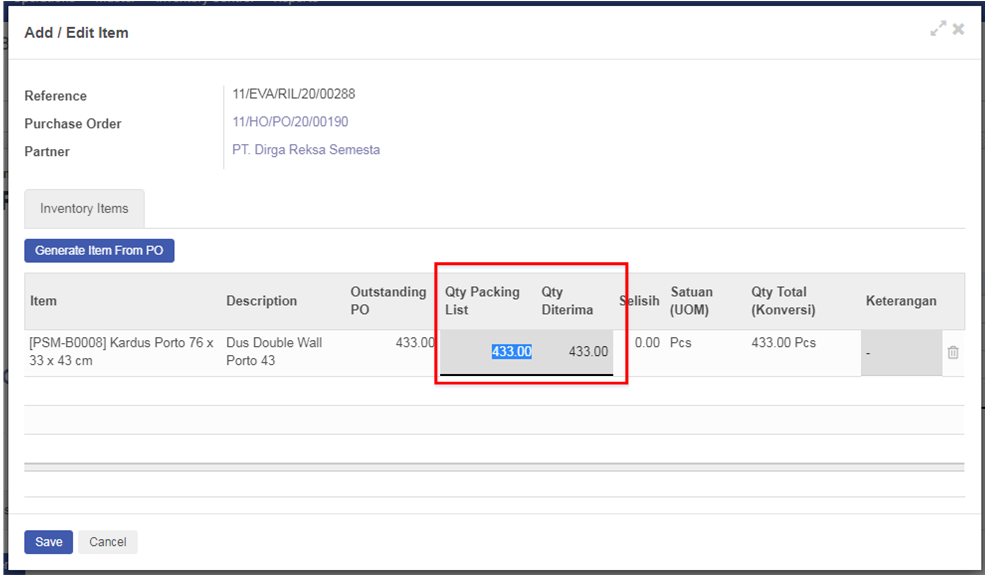Sort by the Item column header
The image size is (988, 576).
coord(44,301)
